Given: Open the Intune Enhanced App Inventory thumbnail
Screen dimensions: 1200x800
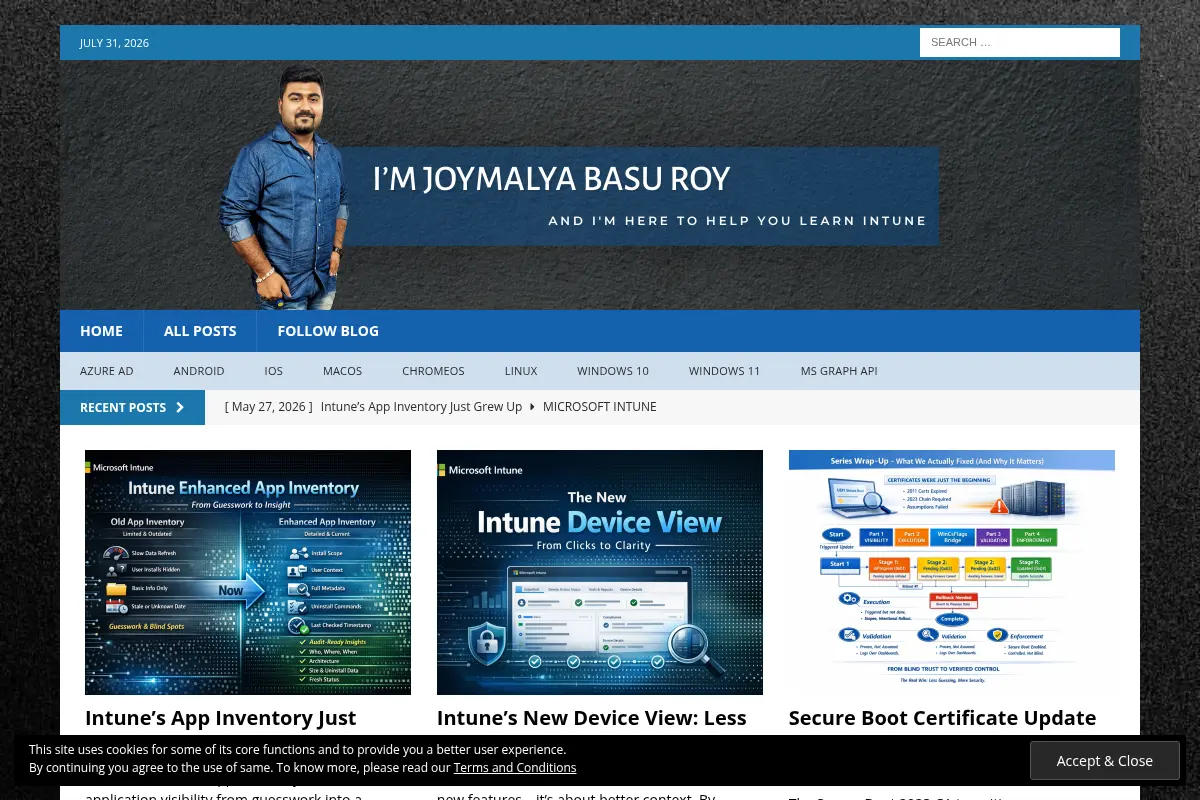Looking at the screenshot, I should (248, 572).
